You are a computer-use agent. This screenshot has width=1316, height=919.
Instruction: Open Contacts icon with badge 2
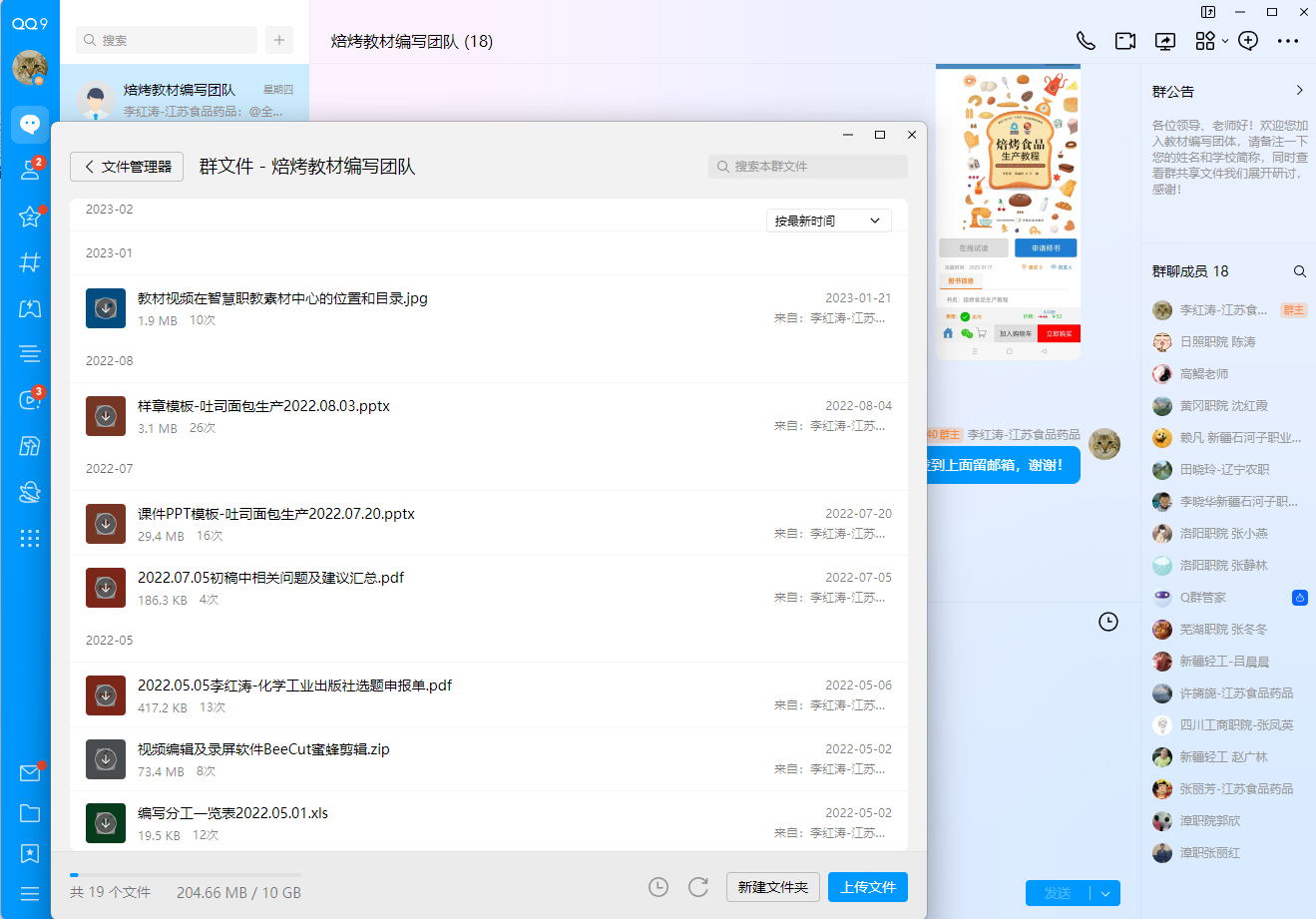pos(30,170)
